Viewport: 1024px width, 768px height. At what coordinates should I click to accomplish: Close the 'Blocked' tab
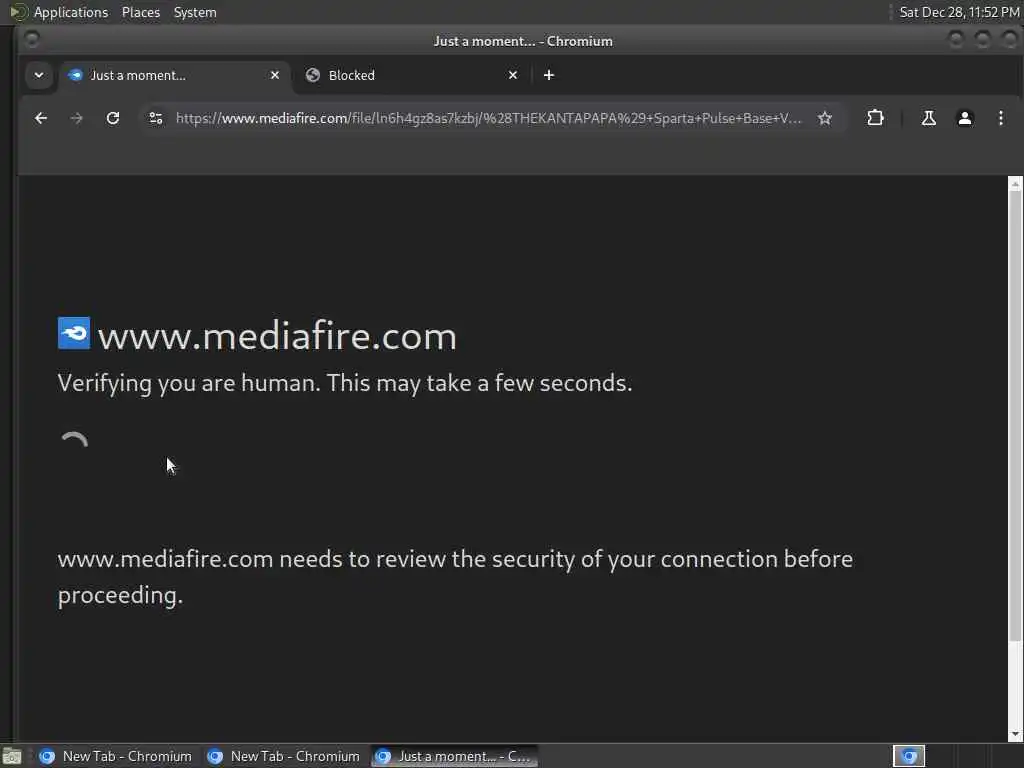(x=513, y=75)
